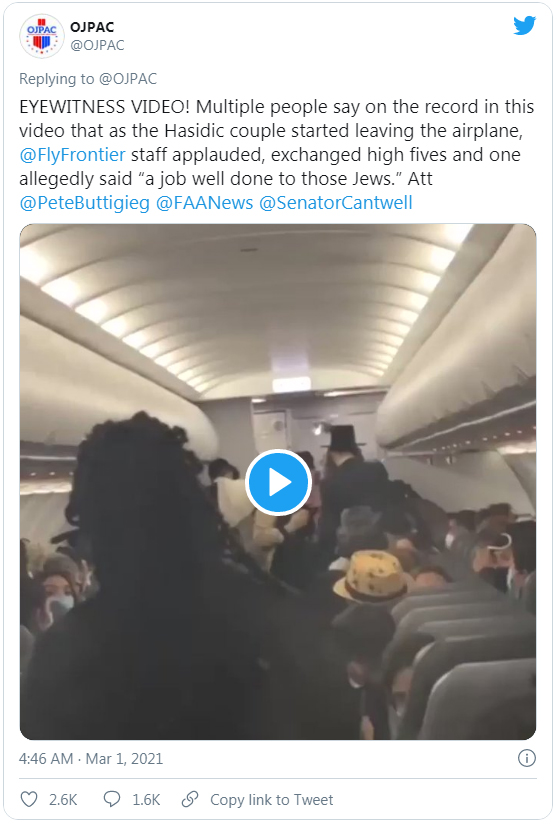Open the 4:46 AM Mar 1, 2021 timestamp
The image size is (557, 825).
[91, 759]
